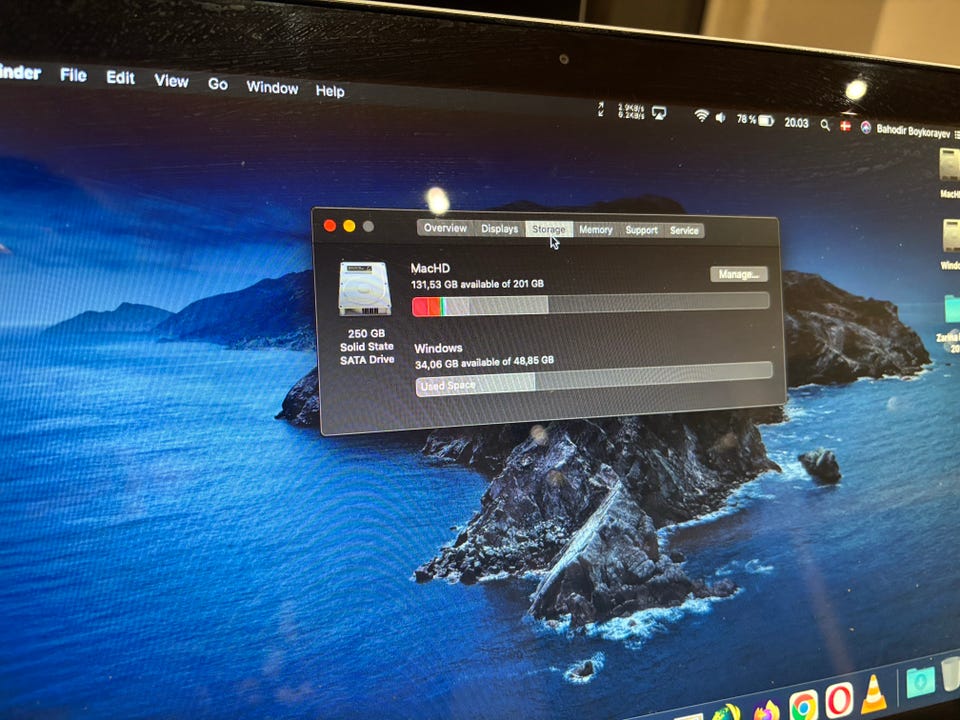Open the Go menu
The height and width of the screenshot is (720, 960).
coord(218,84)
